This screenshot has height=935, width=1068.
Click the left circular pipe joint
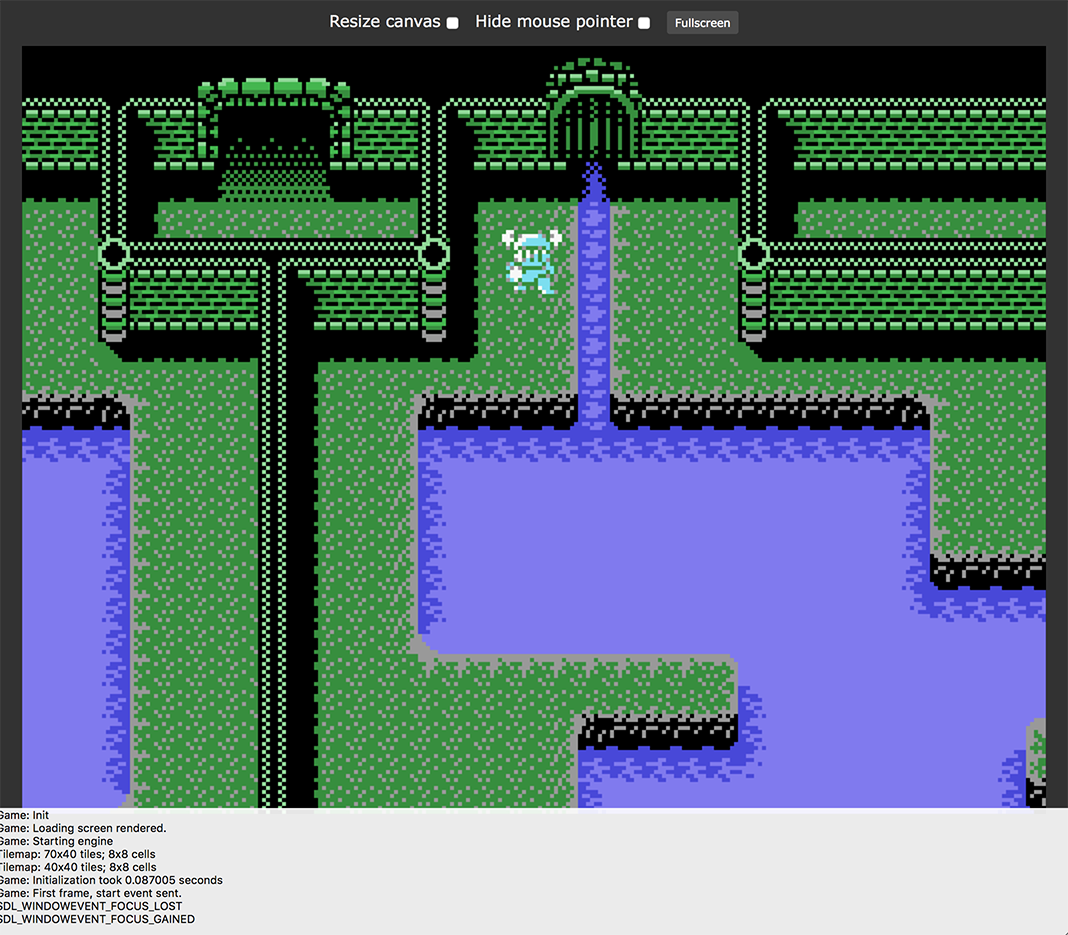114,254
